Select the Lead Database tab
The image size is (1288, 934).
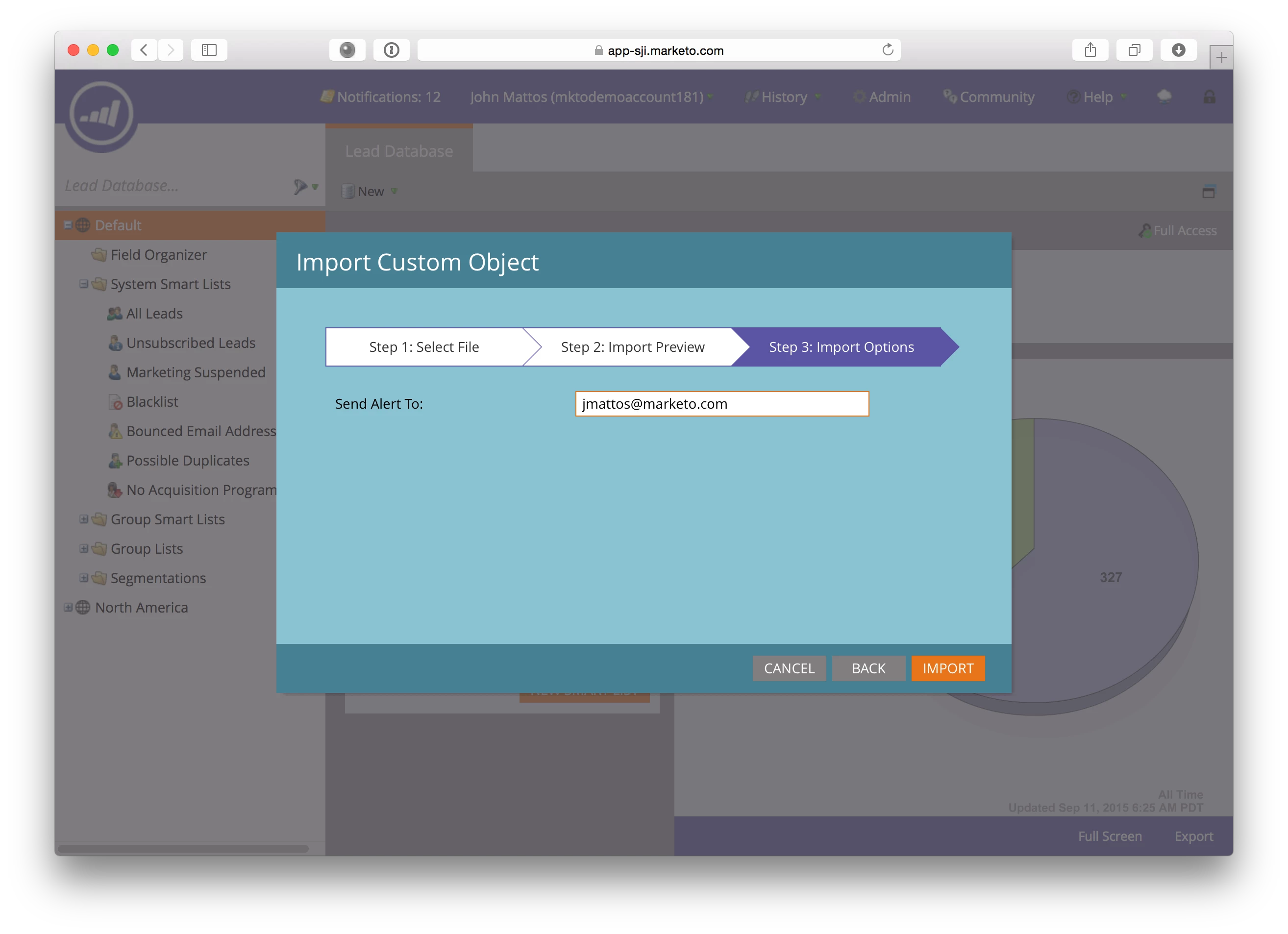pos(398,151)
